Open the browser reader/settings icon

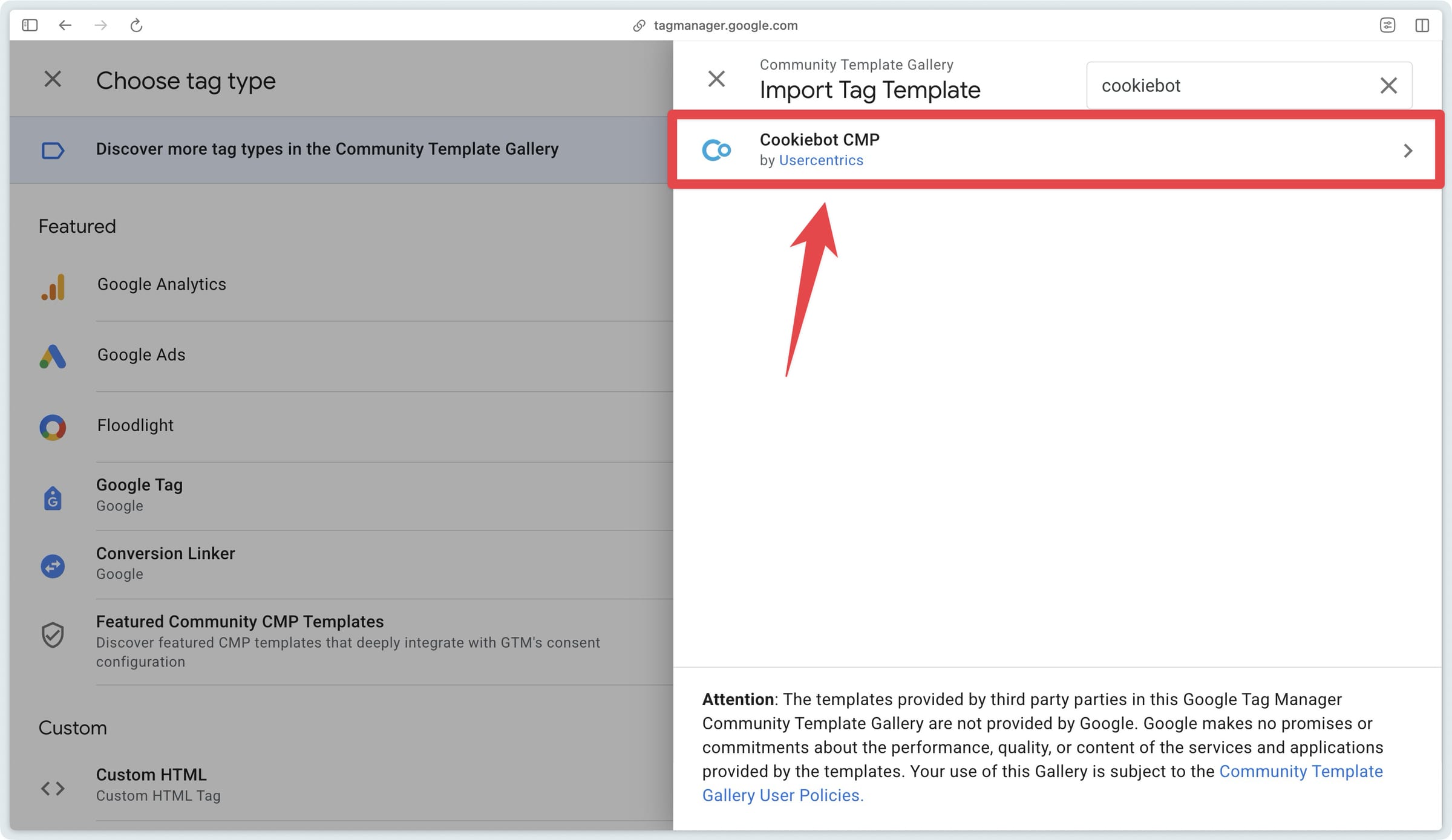[x=1387, y=25]
